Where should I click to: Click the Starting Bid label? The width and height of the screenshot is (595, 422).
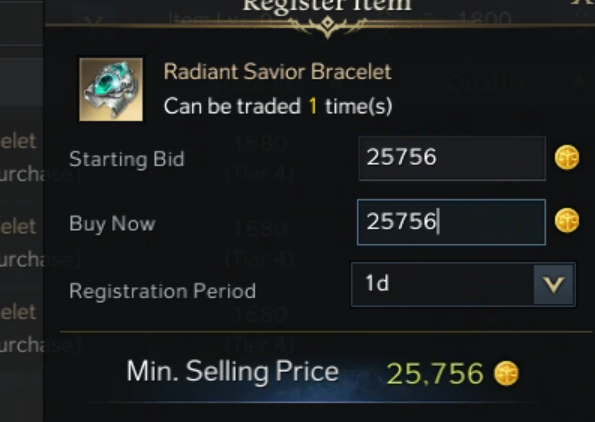[x=127, y=159]
